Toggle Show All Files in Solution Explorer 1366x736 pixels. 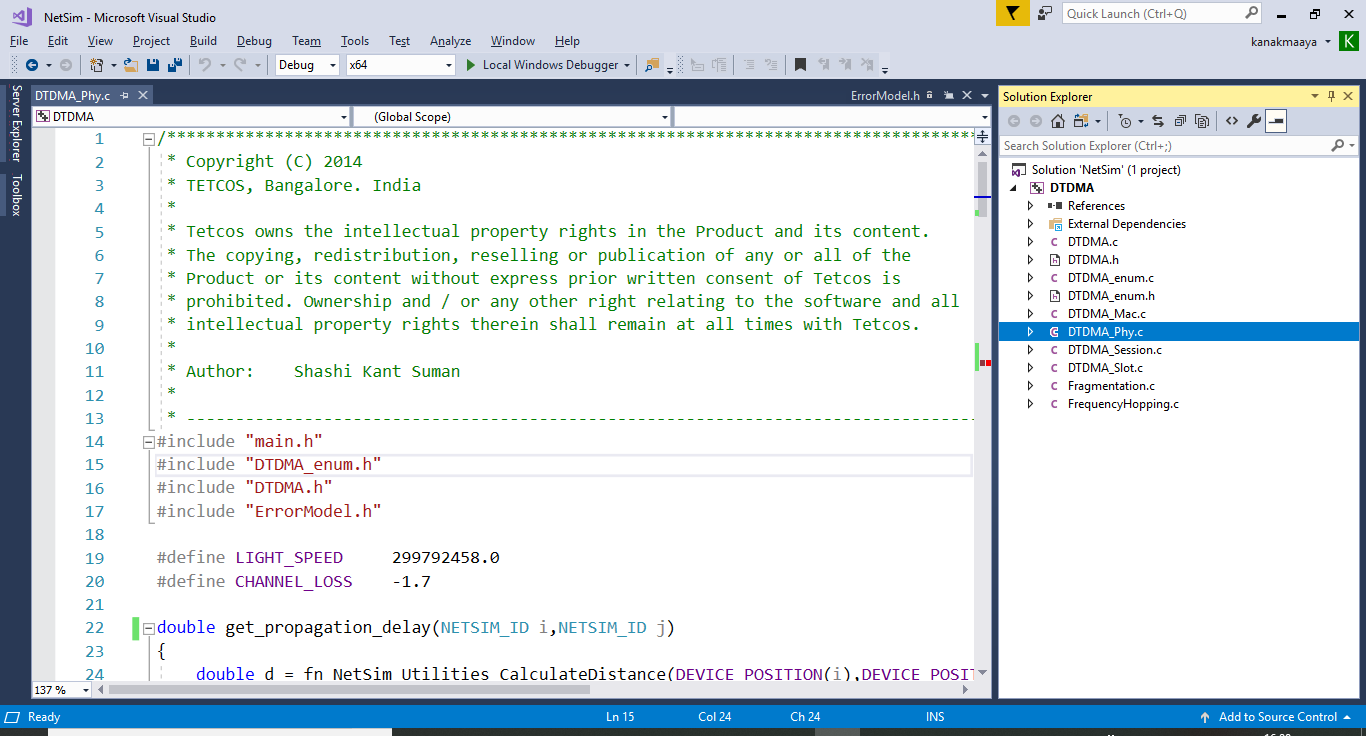pos(1202,121)
